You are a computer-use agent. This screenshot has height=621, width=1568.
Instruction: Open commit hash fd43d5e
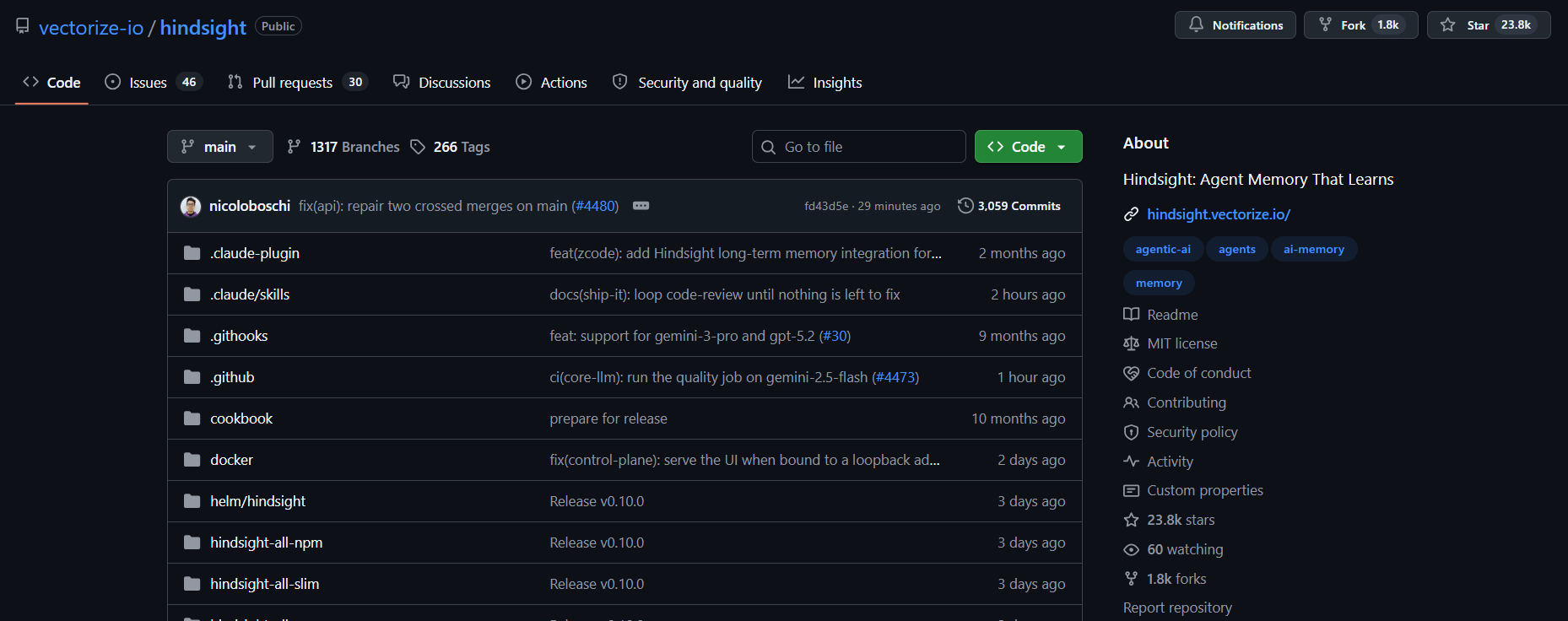826,206
